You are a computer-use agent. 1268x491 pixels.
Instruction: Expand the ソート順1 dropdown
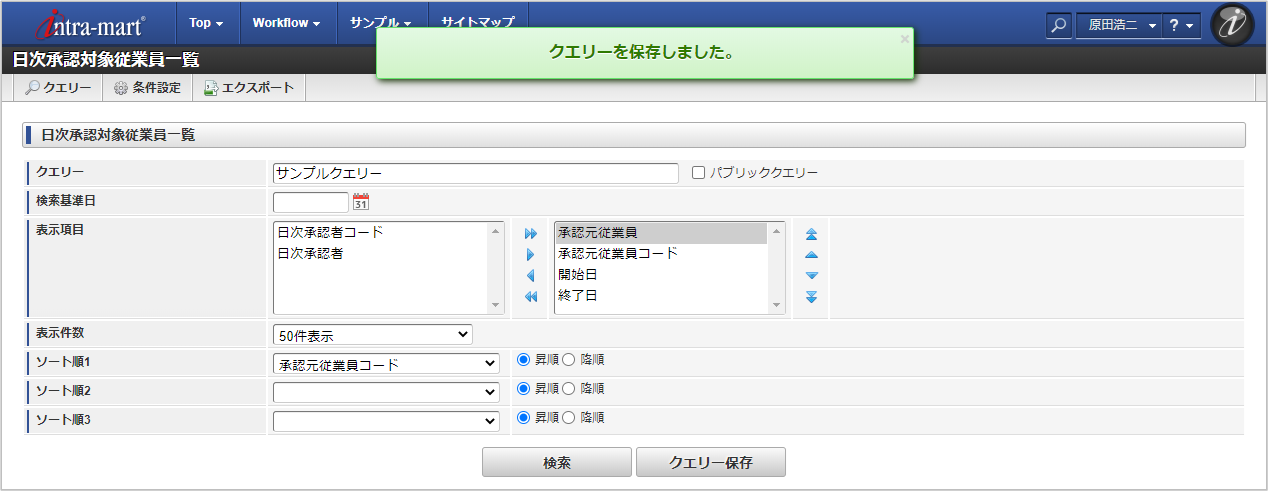[385, 364]
